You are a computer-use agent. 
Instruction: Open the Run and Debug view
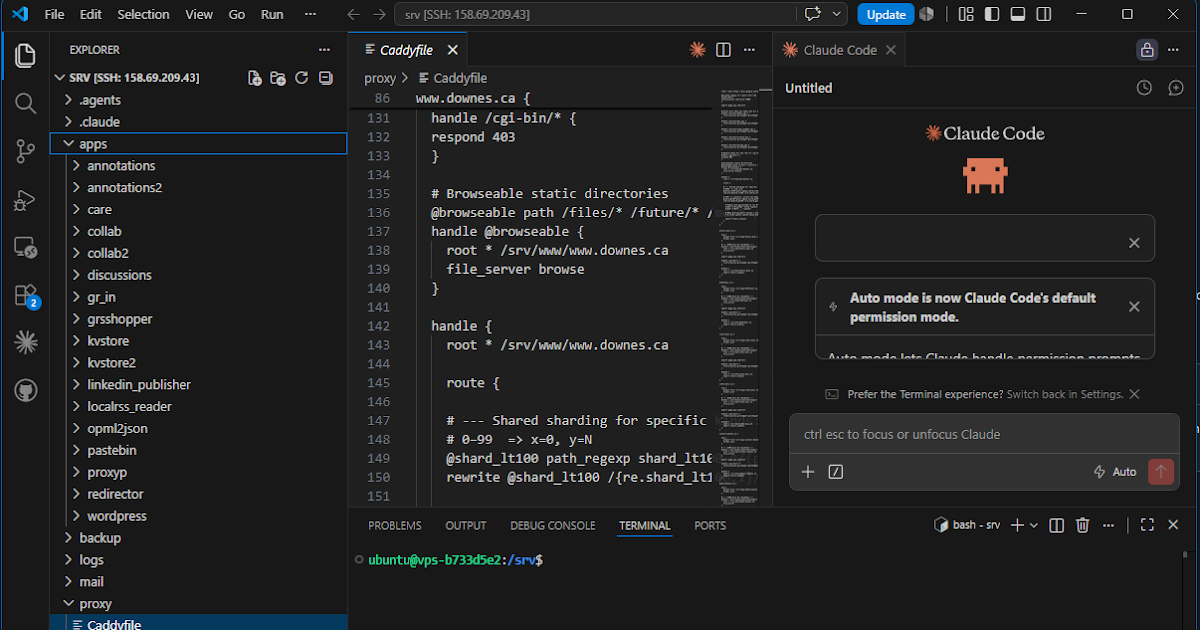click(x=25, y=200)
